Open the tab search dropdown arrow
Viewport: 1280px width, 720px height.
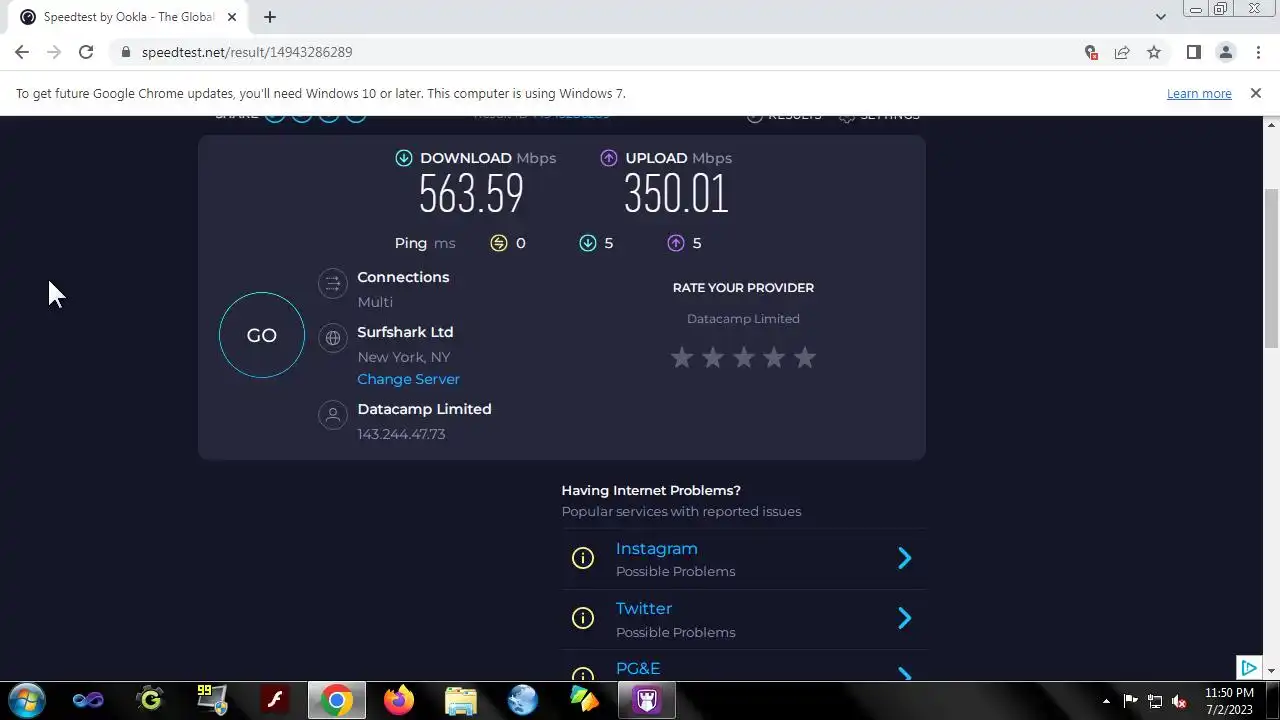click(1160, 17)
